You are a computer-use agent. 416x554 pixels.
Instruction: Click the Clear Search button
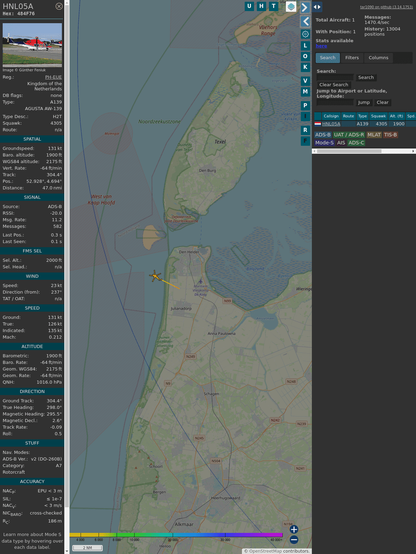tap(334, 85)
